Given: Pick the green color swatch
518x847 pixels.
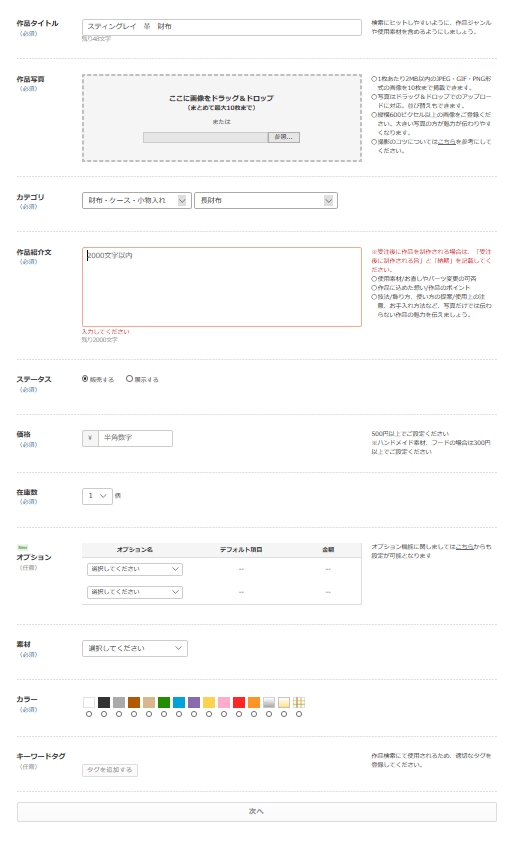Looking at the screenshot, I should pyautogui.click(x=164, y=702).
